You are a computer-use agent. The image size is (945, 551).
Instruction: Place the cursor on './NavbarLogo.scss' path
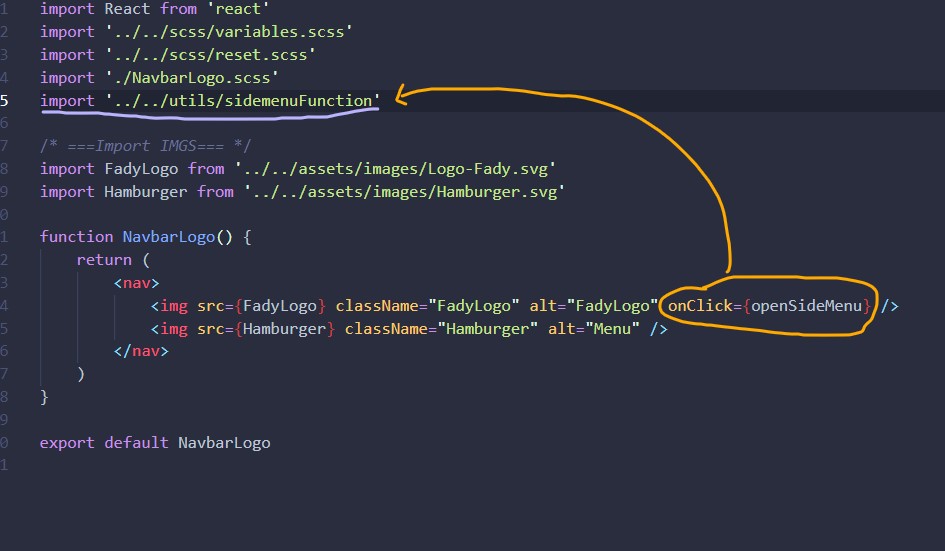tap(192, 78)
